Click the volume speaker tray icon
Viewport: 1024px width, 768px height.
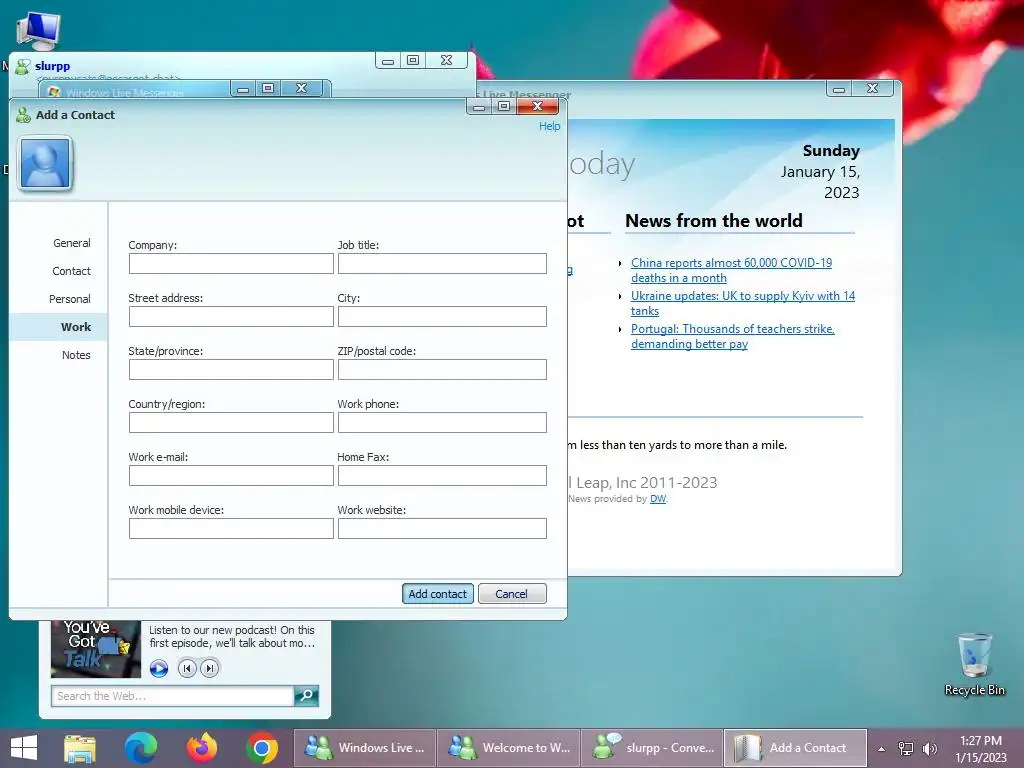(930, 748)
